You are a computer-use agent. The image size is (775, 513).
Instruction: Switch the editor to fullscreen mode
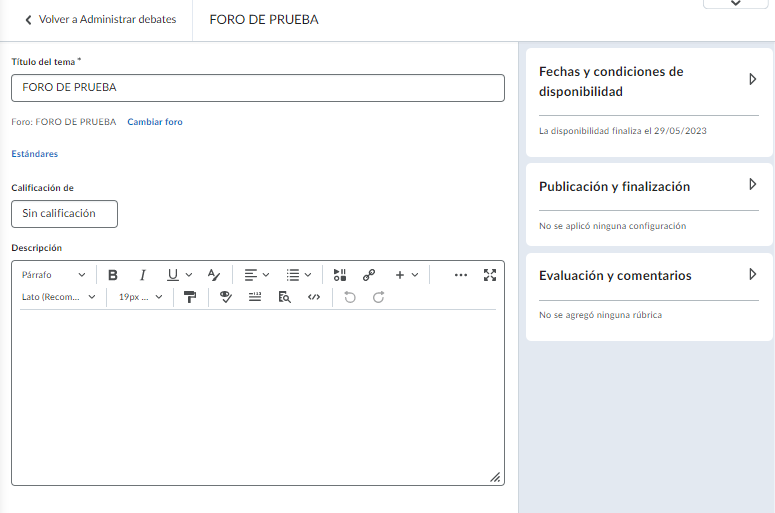click(490, 275)
